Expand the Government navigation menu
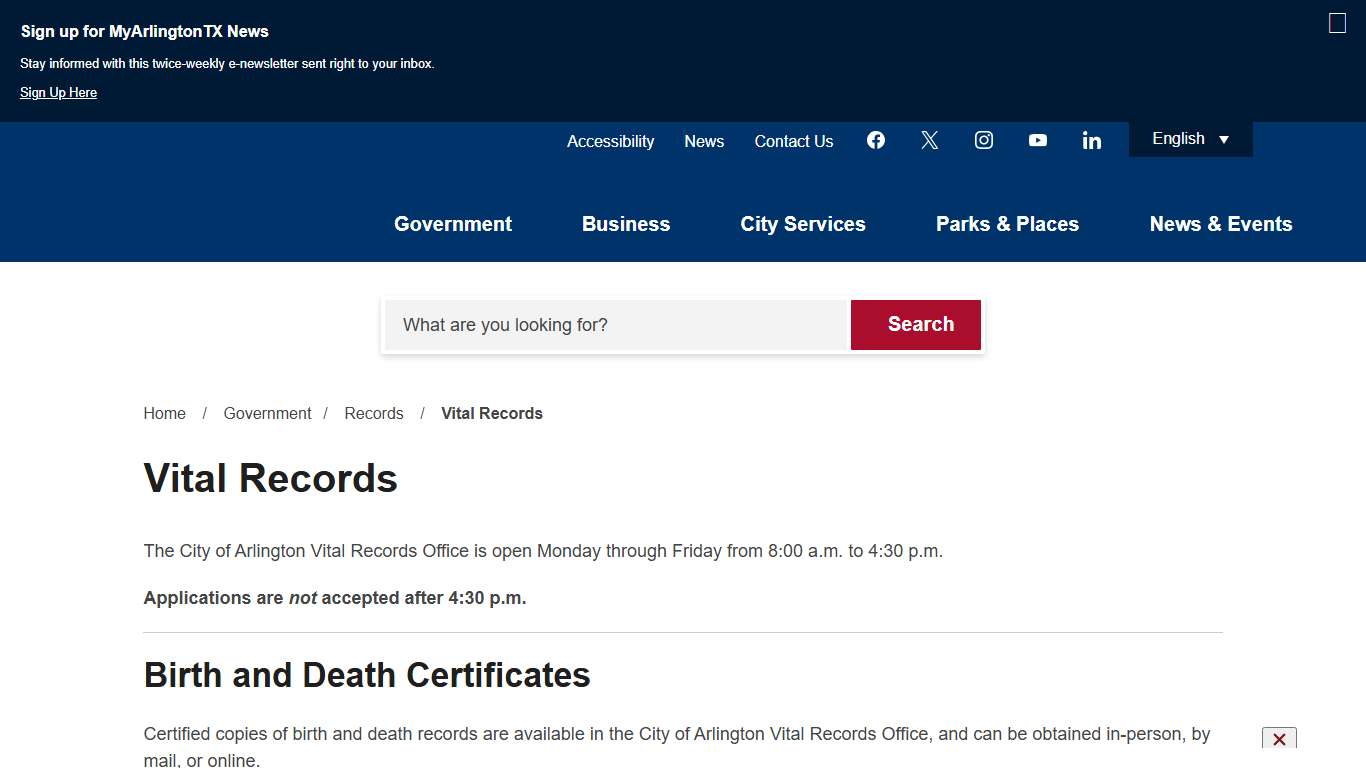This screenshot has width=1366, height=768. [453, 224]
